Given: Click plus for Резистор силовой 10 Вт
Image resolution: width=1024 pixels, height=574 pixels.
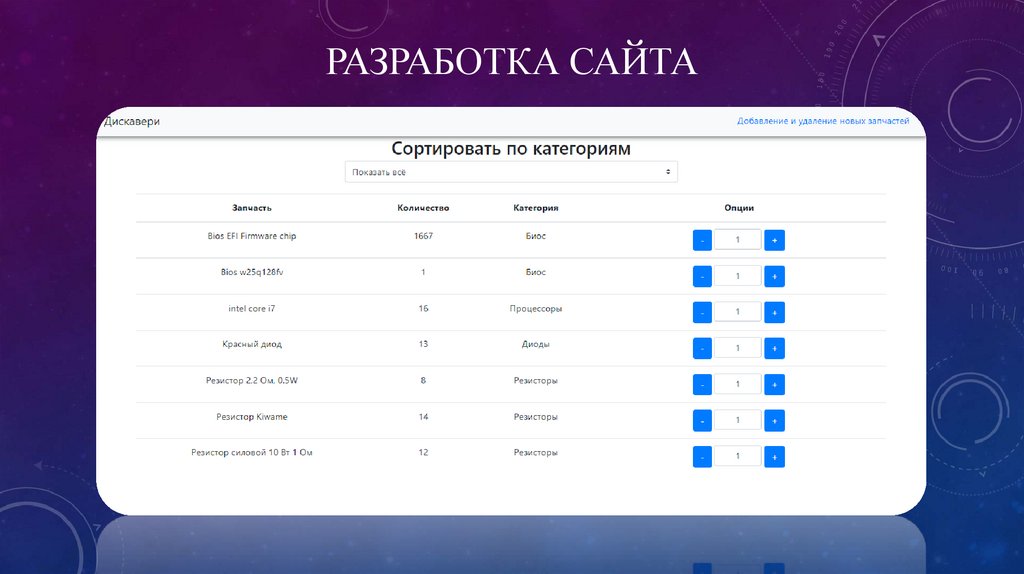Looking at the screenshot, I should click(x=774, y=457).
